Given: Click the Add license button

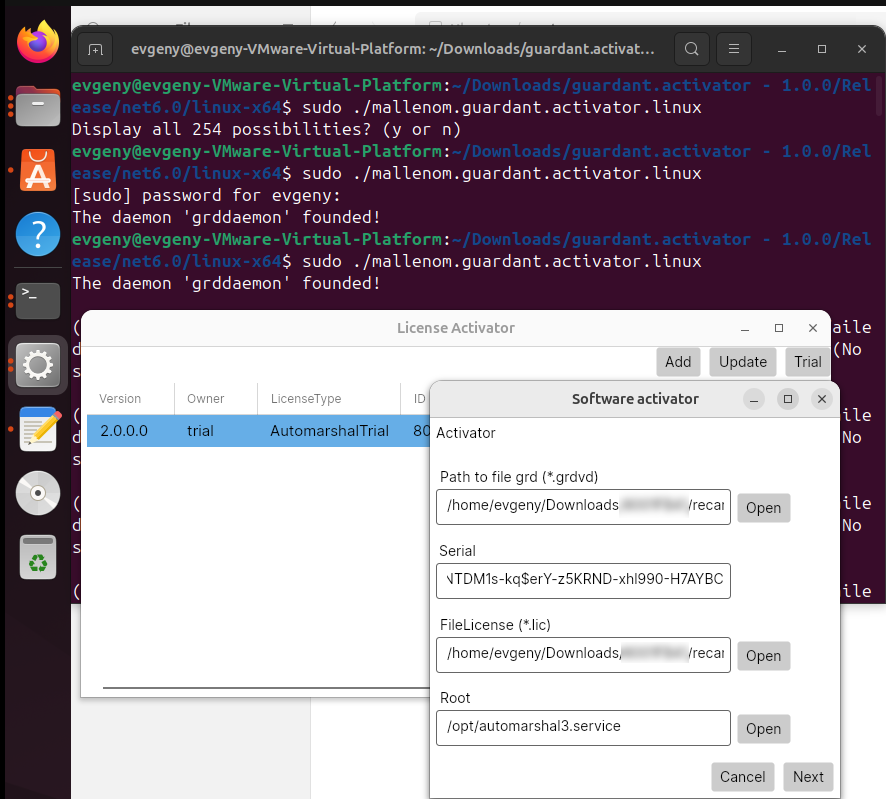Looking at the screenshot, I should [x=678, y=362].
